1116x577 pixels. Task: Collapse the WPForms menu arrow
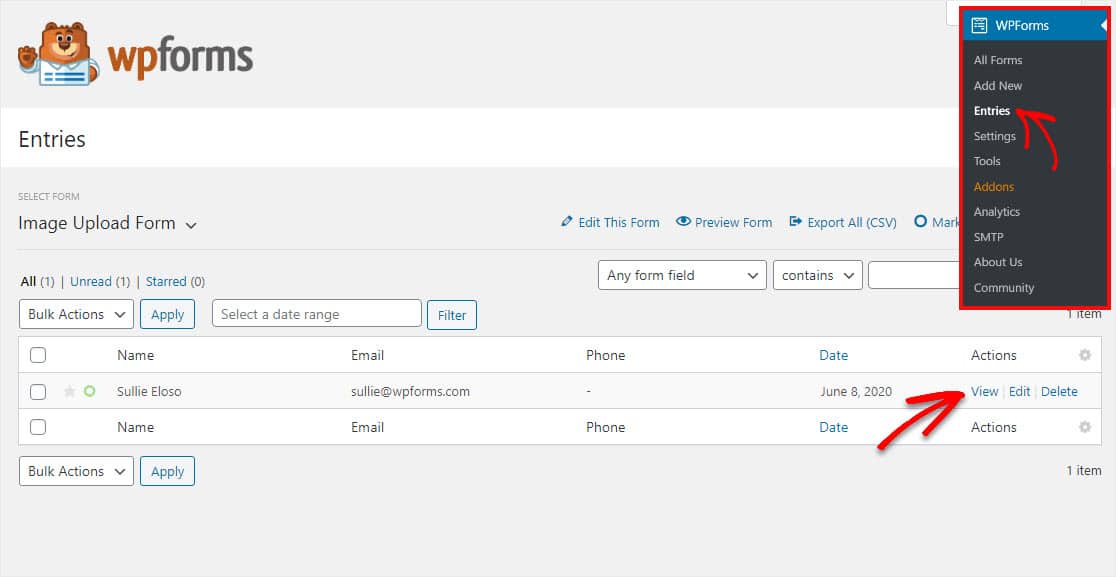point(1102,26)
